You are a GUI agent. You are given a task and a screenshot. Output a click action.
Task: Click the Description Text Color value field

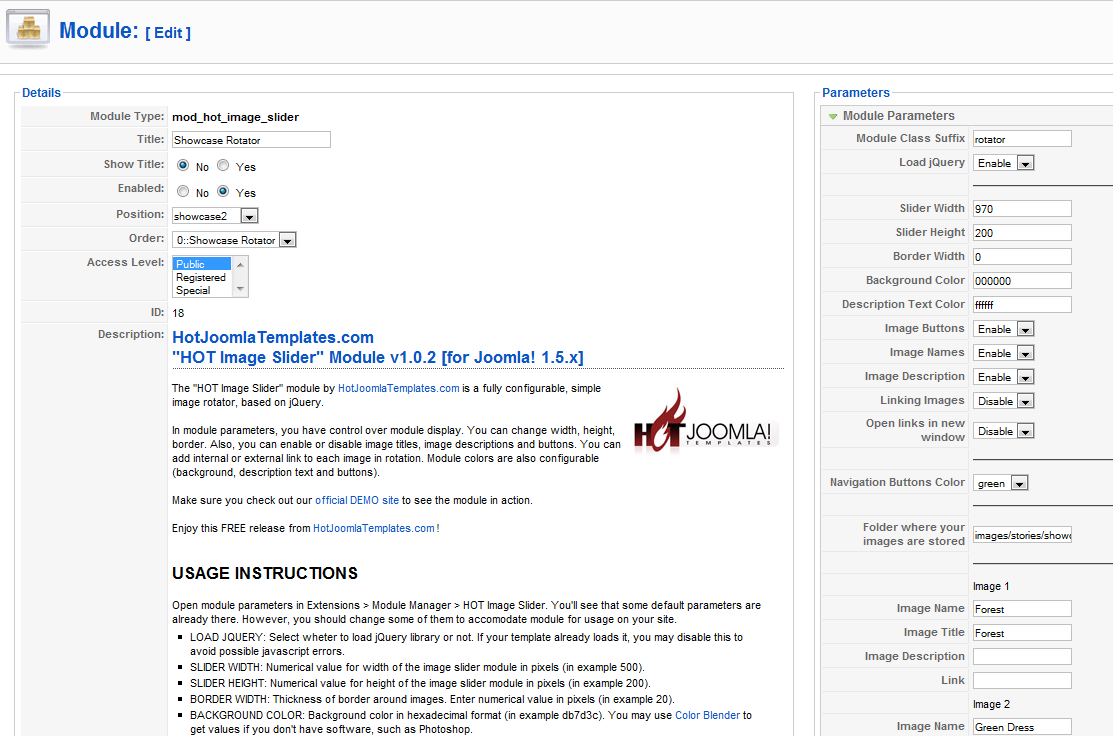[1022, 305]
